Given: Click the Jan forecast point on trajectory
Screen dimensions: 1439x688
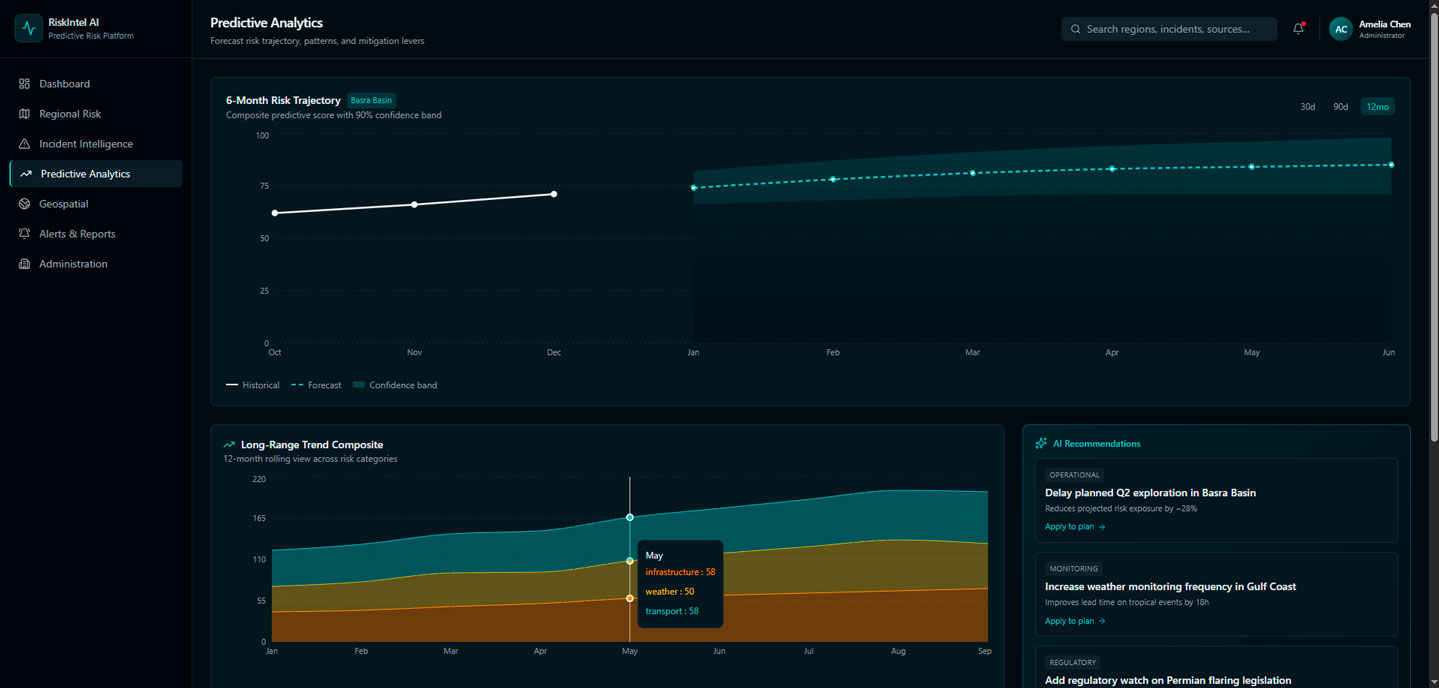Looking at the screenshot, I should tap(693, 187).
